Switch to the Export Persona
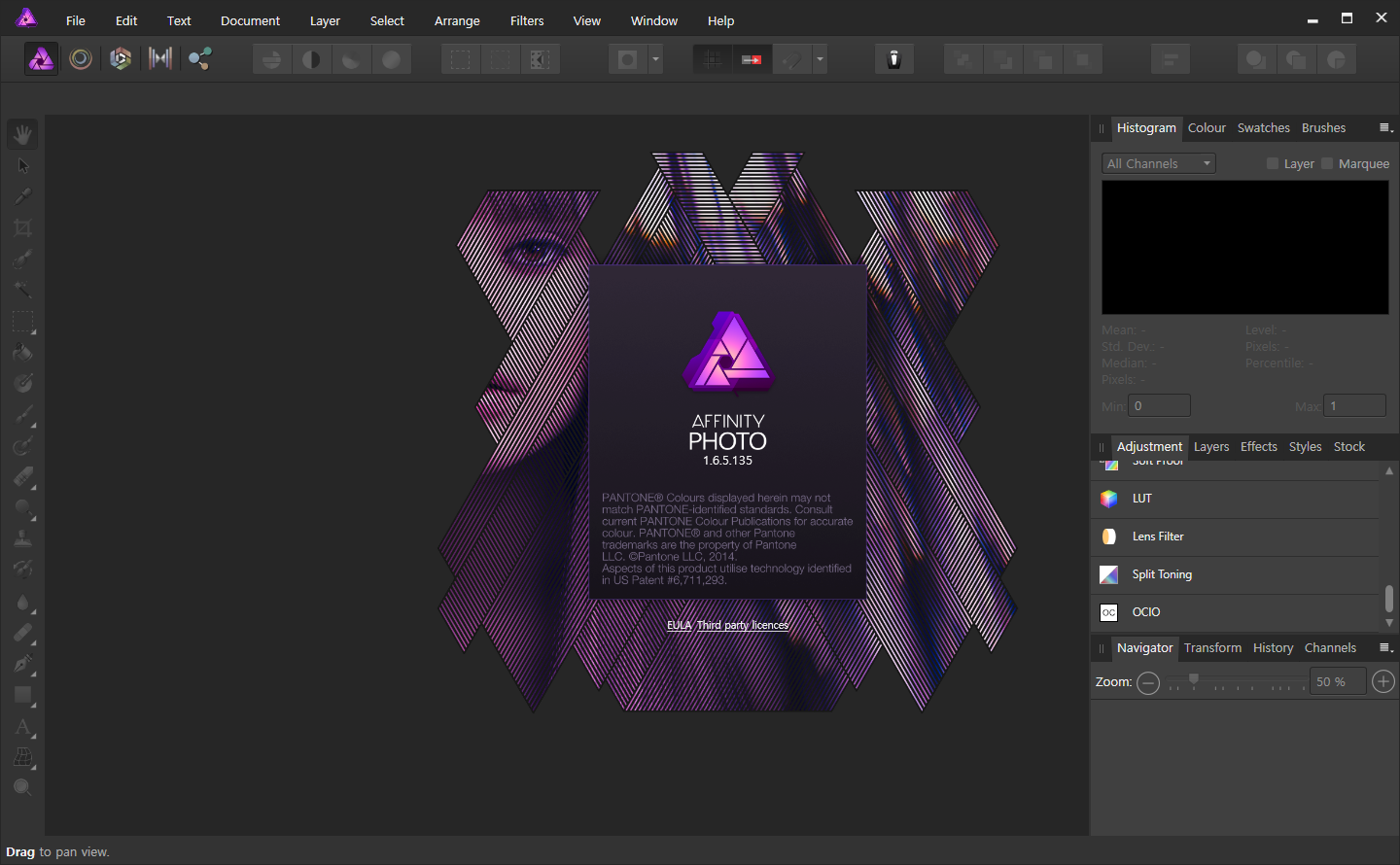Image resolution: width=1400 pixels, height=865 pixels. (200, 59)
